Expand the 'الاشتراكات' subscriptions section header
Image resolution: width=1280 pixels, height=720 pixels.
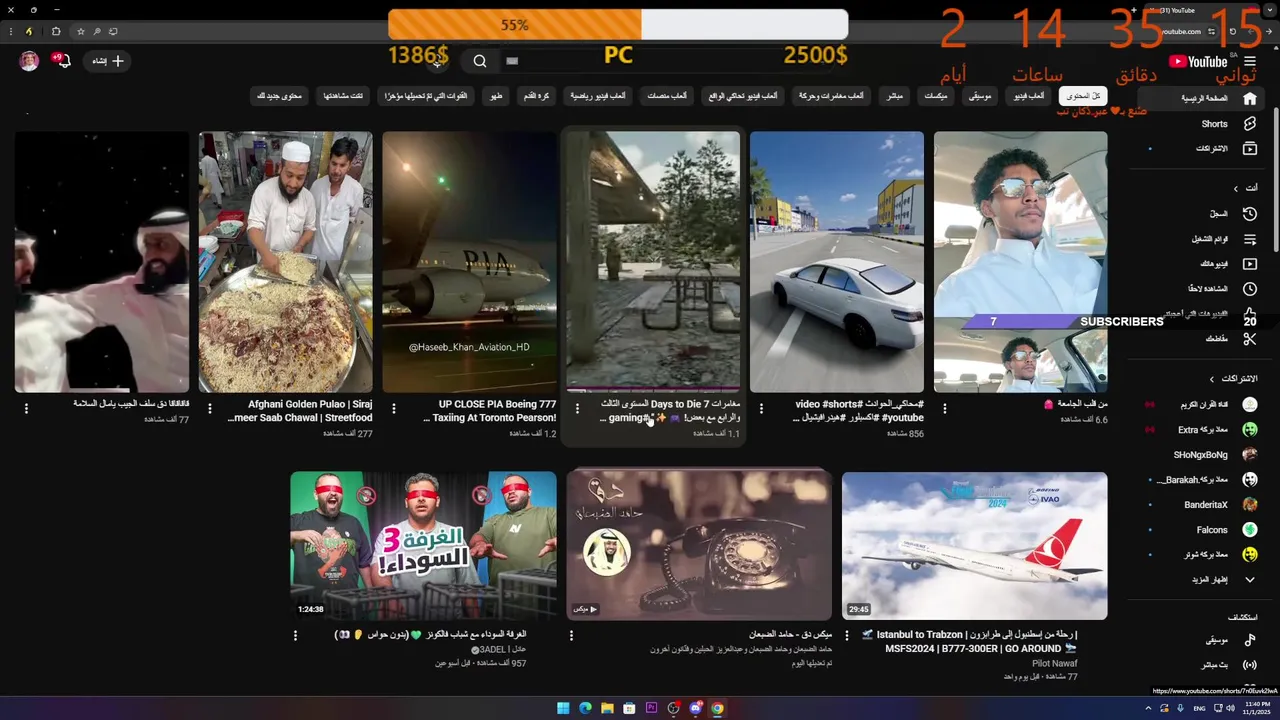tap(1234, 379)
